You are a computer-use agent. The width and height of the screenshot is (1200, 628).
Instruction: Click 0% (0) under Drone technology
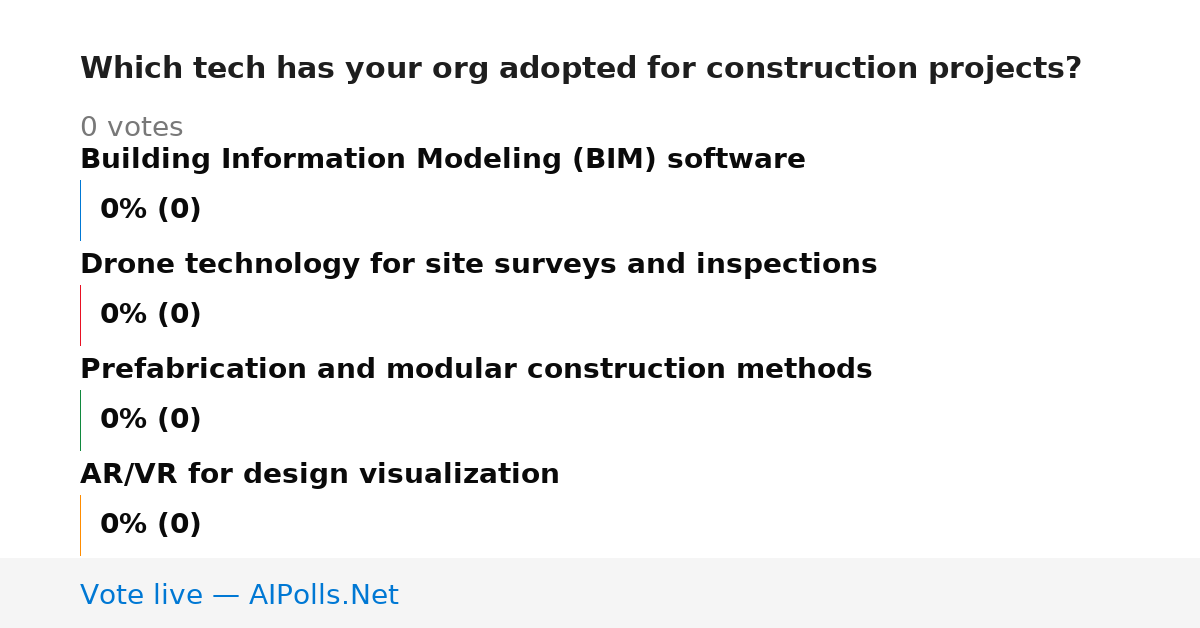(x=151, y=315)
